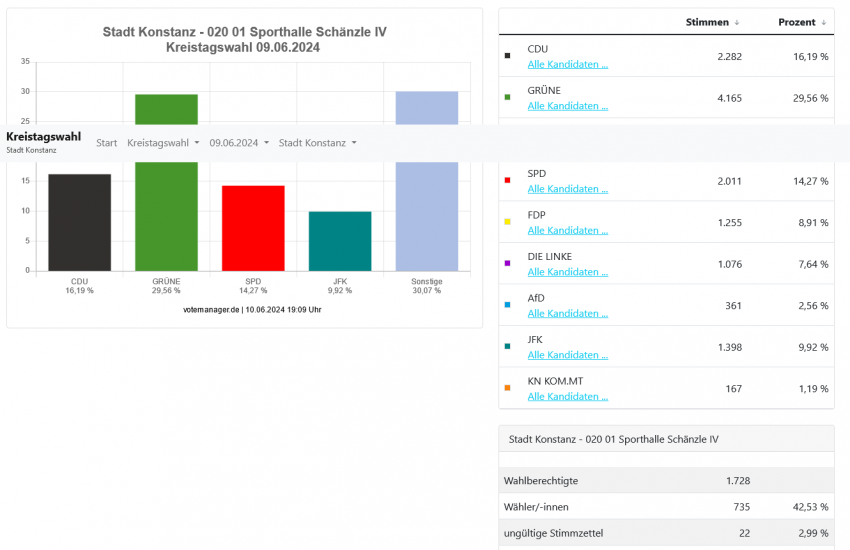Click the yellow FDP party marker

click(508, 222)
